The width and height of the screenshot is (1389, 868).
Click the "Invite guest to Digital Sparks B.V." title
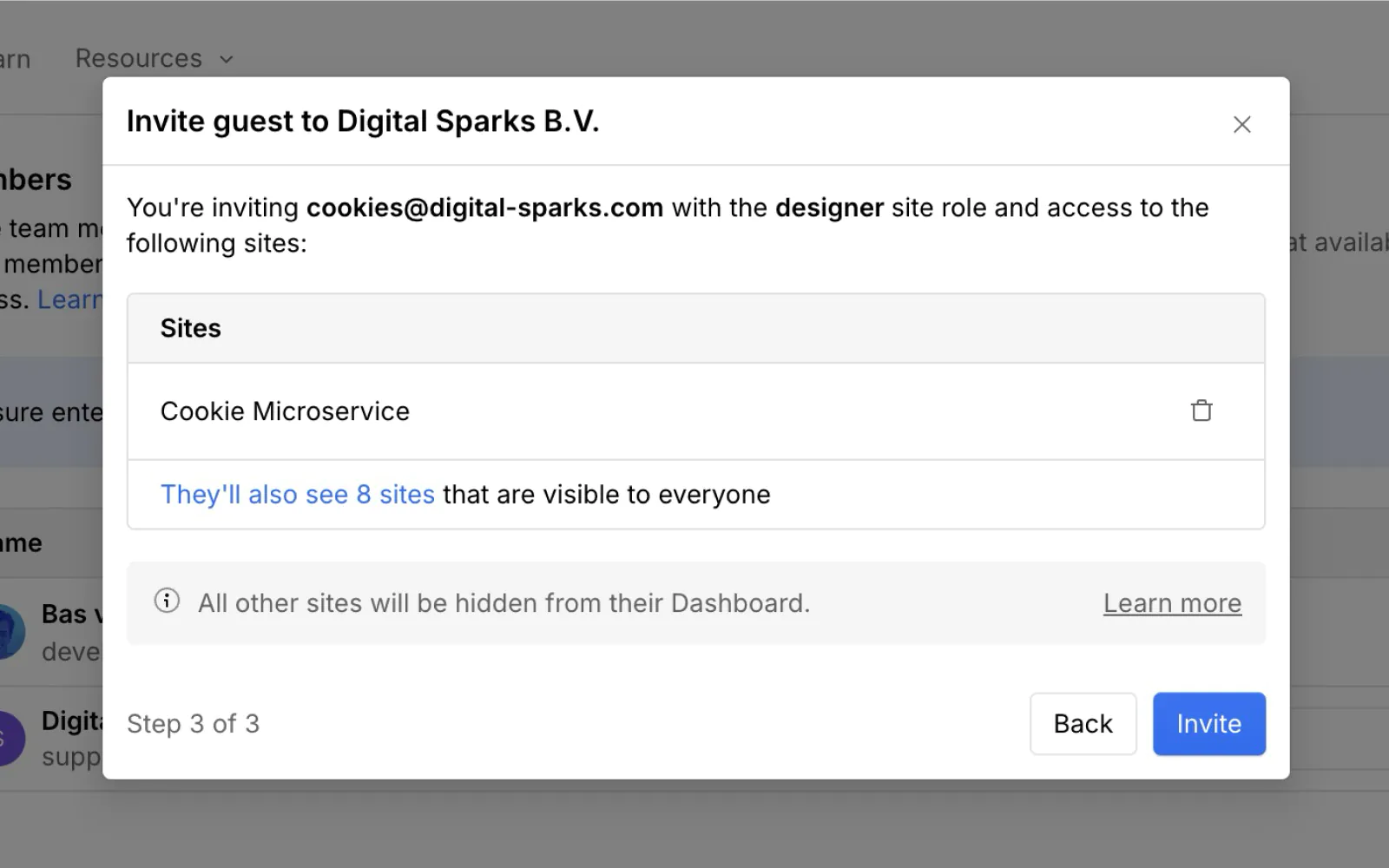point(363,122)
